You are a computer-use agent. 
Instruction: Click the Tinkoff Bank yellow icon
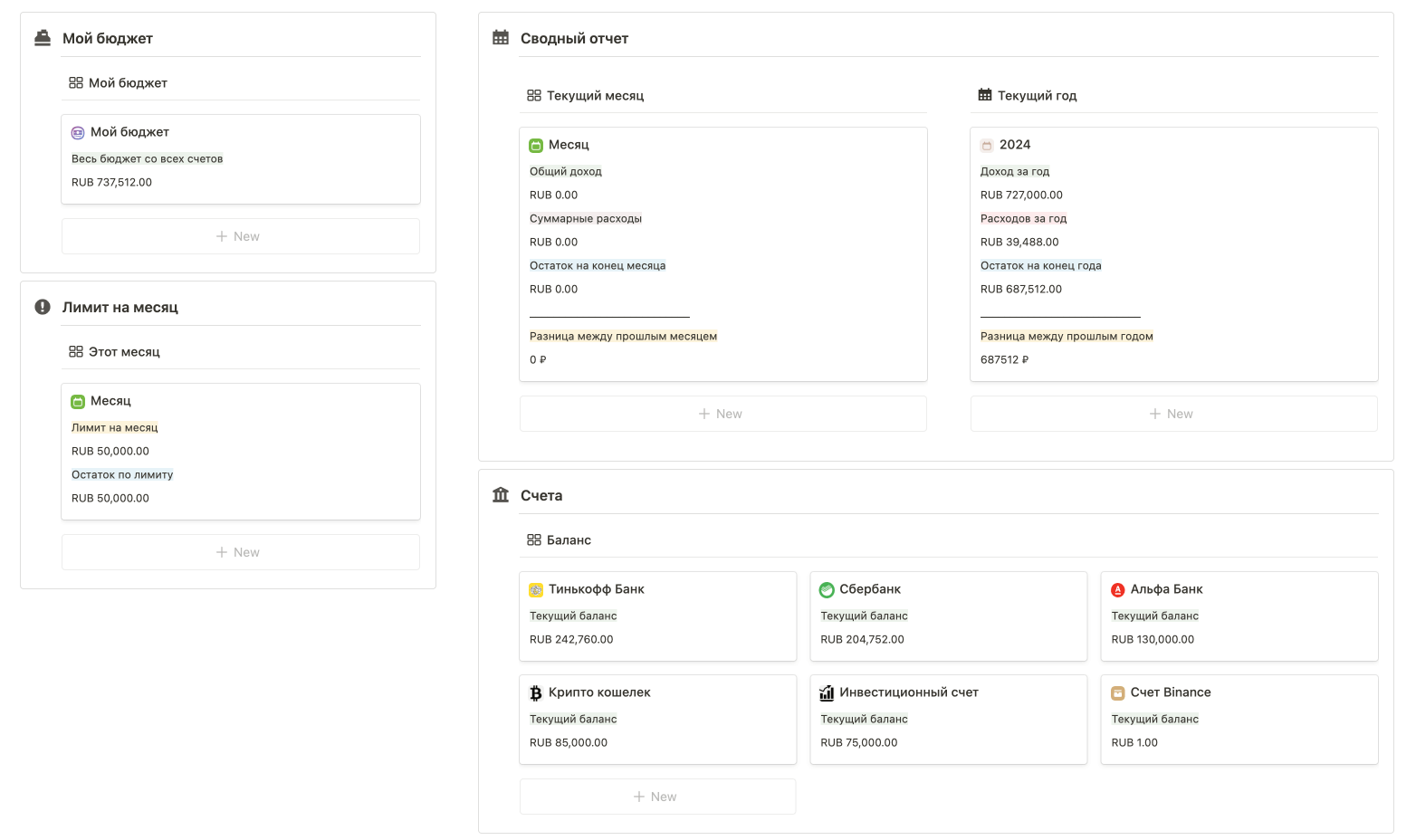[536, 589]
